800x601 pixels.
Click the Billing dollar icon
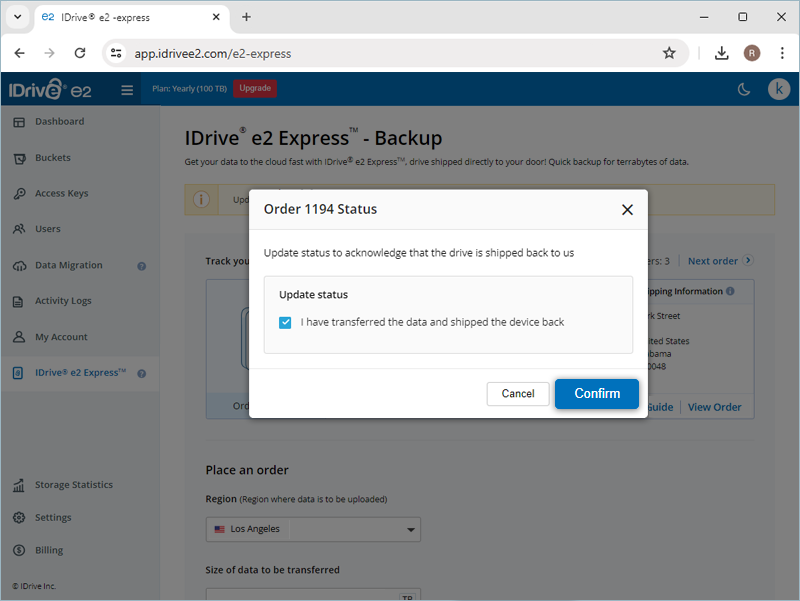point(19,550)
